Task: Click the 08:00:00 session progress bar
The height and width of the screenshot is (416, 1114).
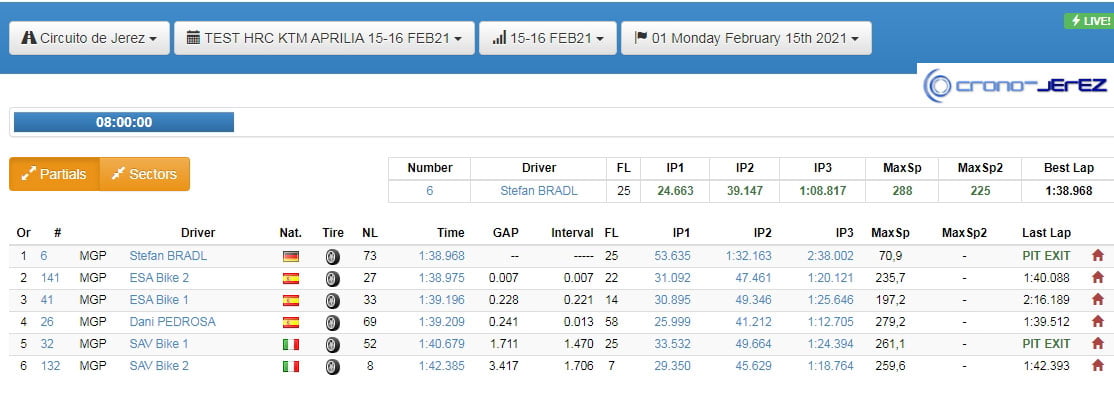Action: pos(123,122)
